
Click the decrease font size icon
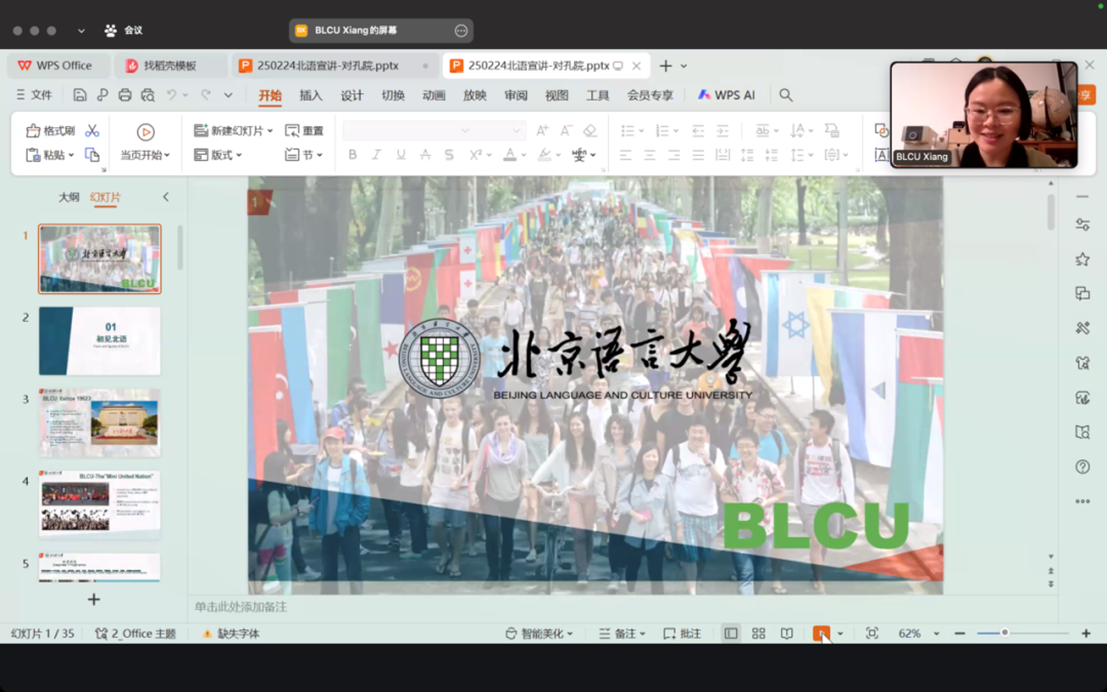click(566, 131)
